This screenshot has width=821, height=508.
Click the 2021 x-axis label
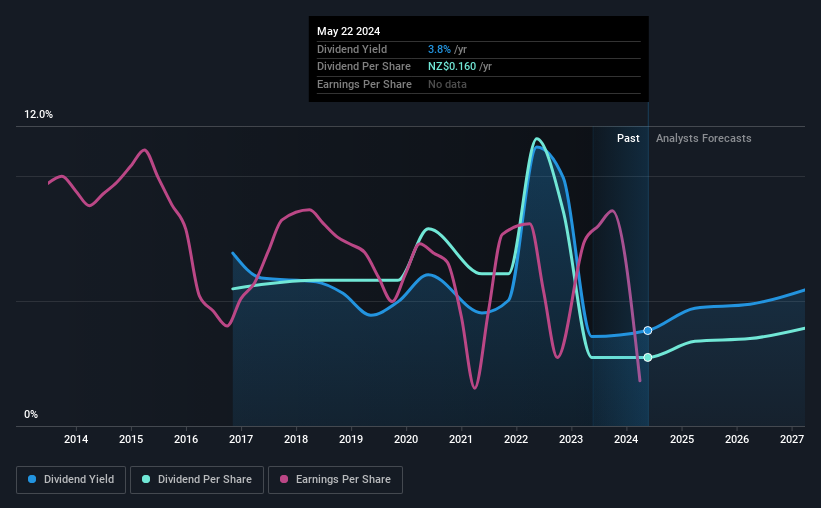pyautogui.click(x=461, y=439)
